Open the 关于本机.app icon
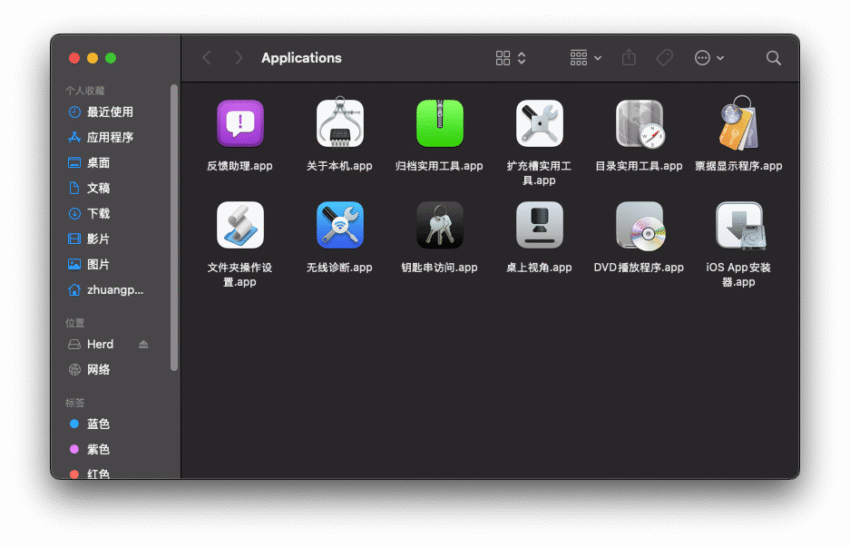Screen dimensions: 850x546 click(340, 123)
